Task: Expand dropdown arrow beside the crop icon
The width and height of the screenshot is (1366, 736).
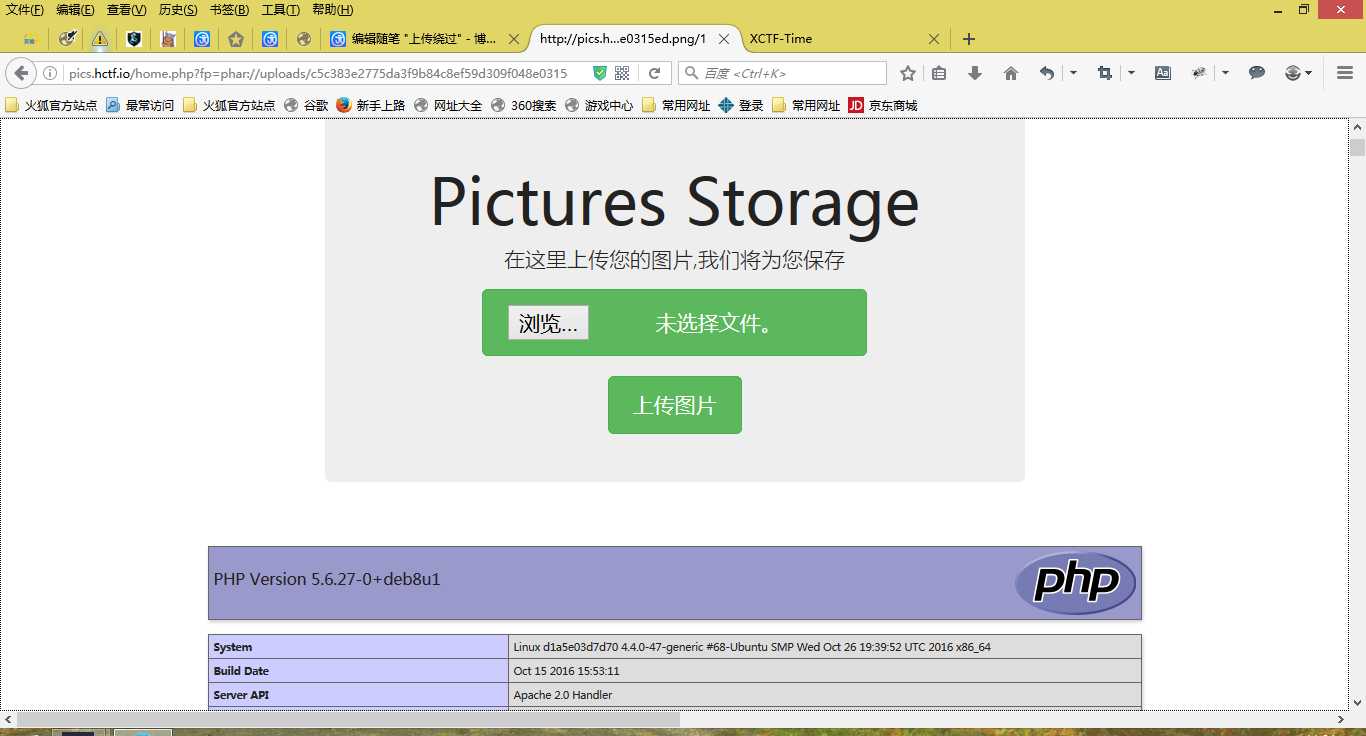Action: coord(1131,73)
